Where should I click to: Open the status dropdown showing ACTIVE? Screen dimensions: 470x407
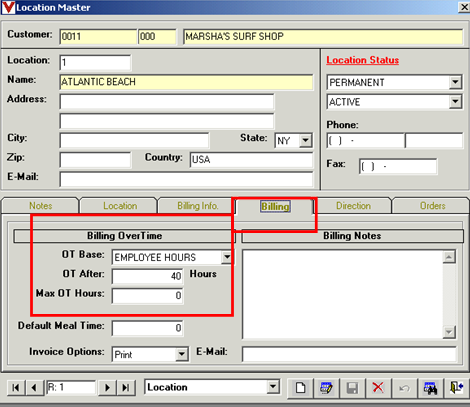click(x=455, y=102)
